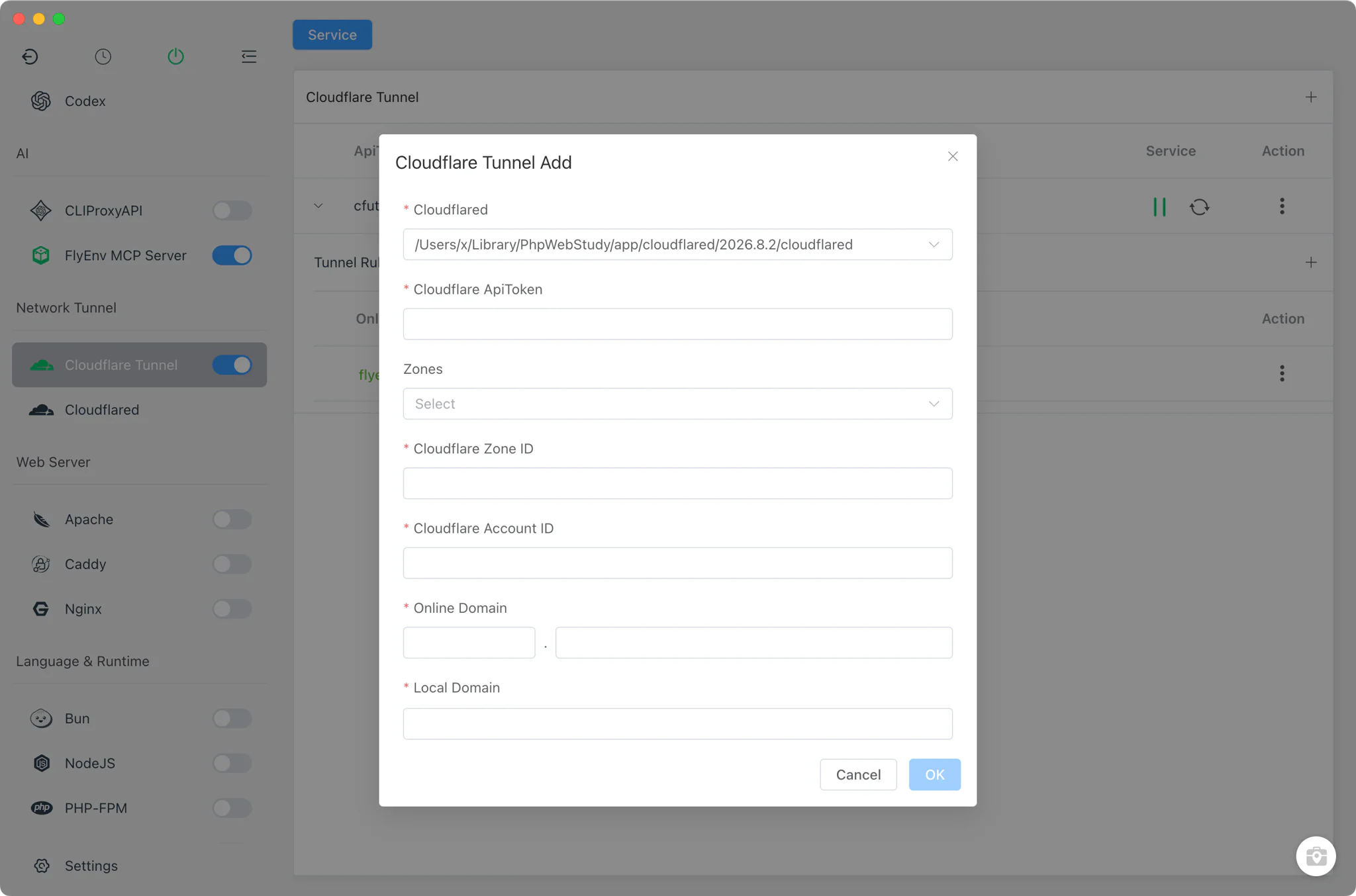Open the Cloudflared binary path dropdown
Image resolution: width=1356 pixels, height=896 pixels.
(x=677, y=244)
